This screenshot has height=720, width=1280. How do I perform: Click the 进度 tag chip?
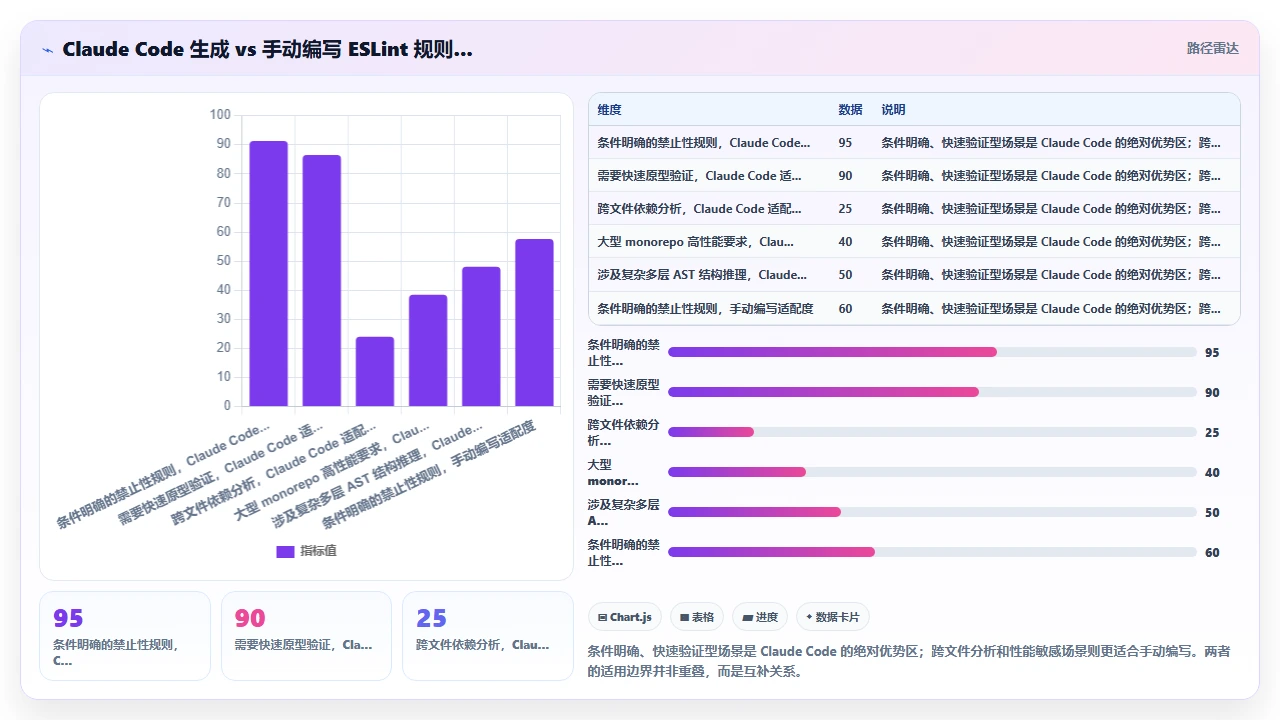point(760,617)
